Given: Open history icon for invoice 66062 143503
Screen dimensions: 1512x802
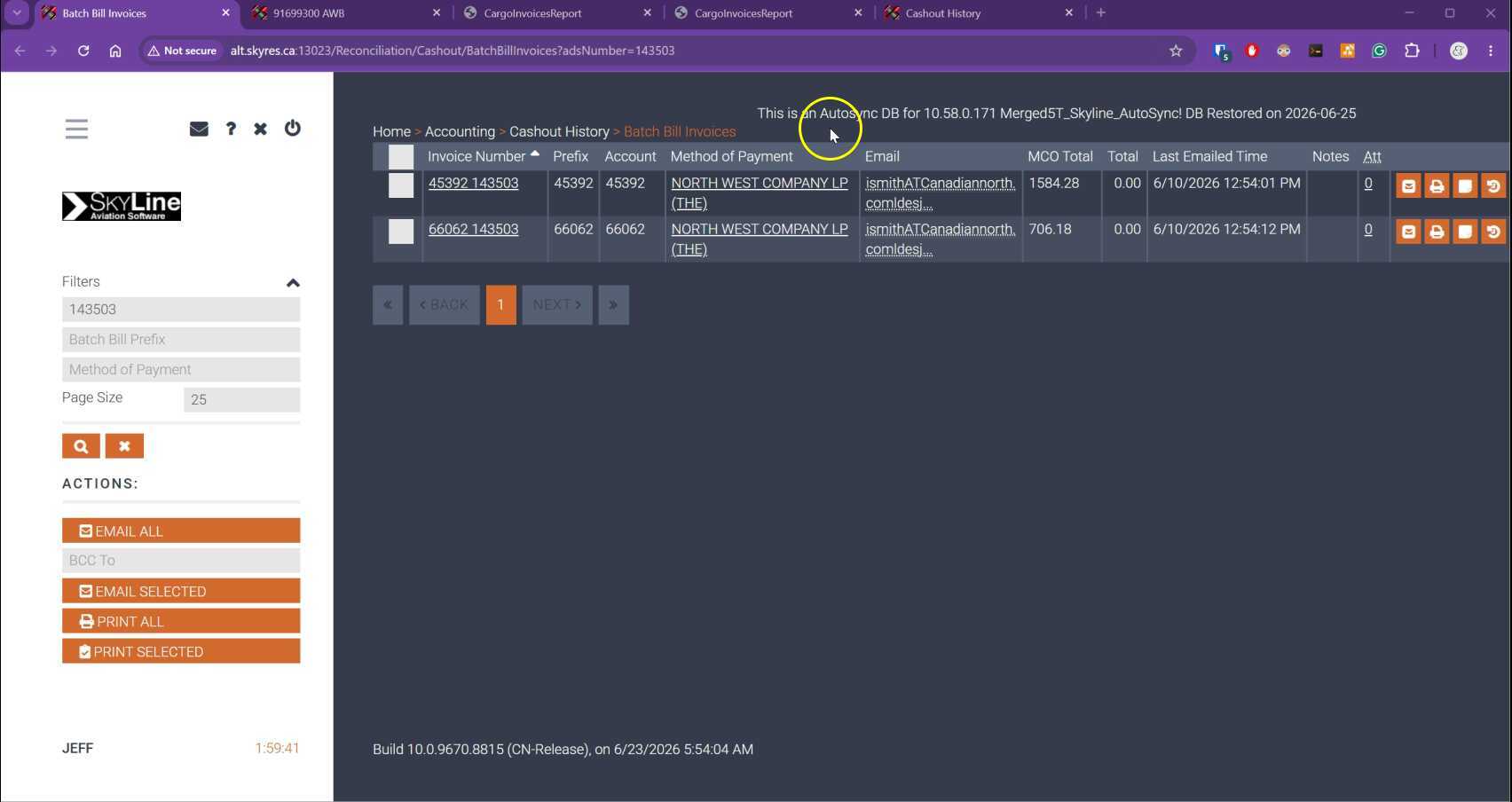Looking at the screenshot, I should pyautogui.click(x=1493, y=232).
